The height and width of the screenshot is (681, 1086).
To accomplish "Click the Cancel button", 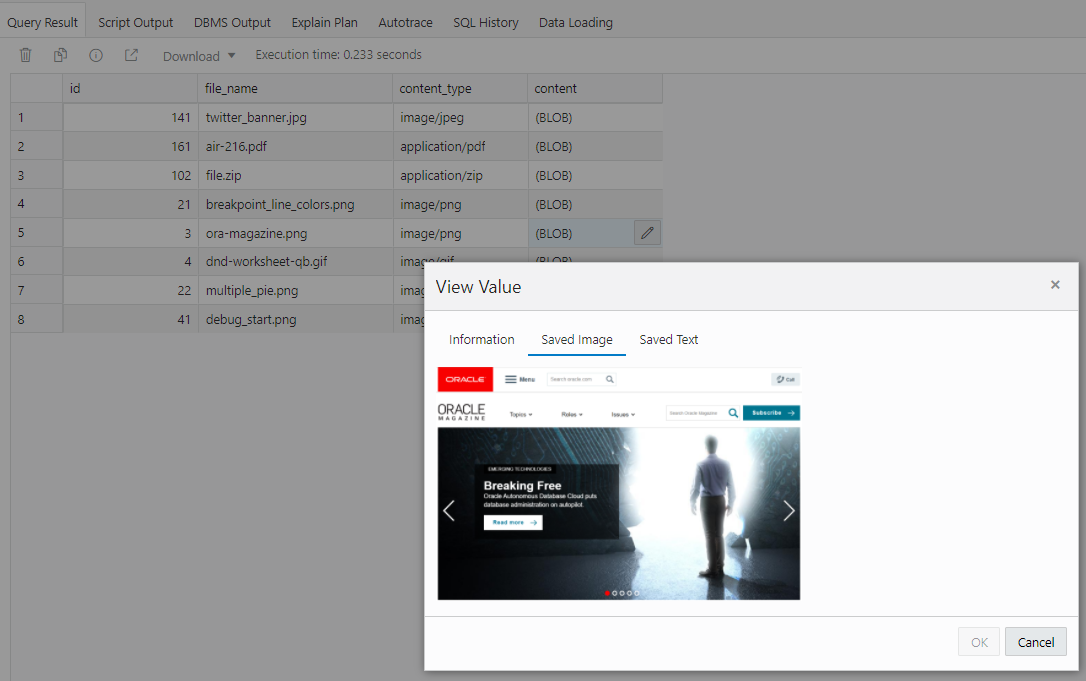I will click(1036, 642).
